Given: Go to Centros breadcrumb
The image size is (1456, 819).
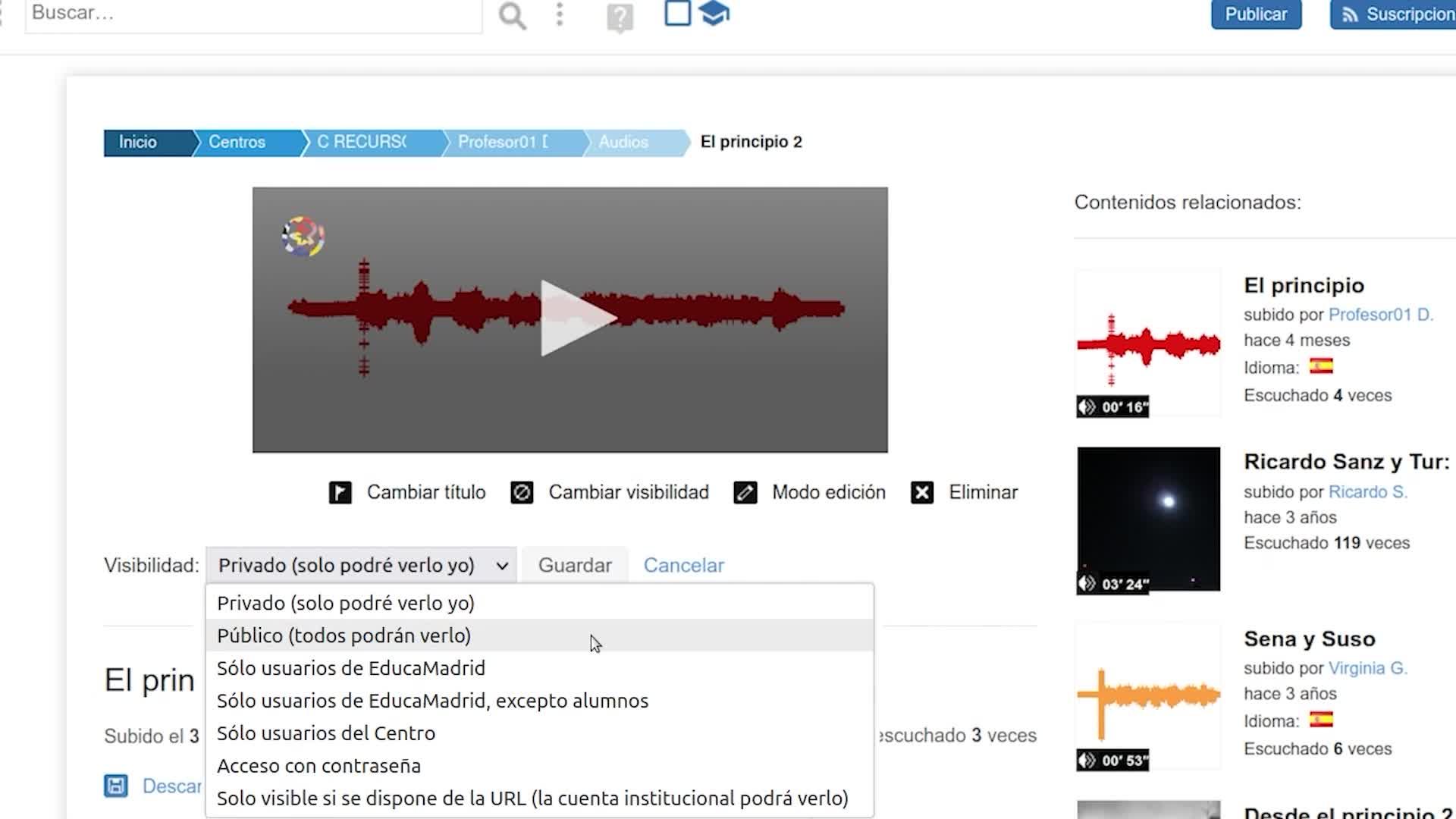Looking at the screenshot, I should tap(237, 143).
